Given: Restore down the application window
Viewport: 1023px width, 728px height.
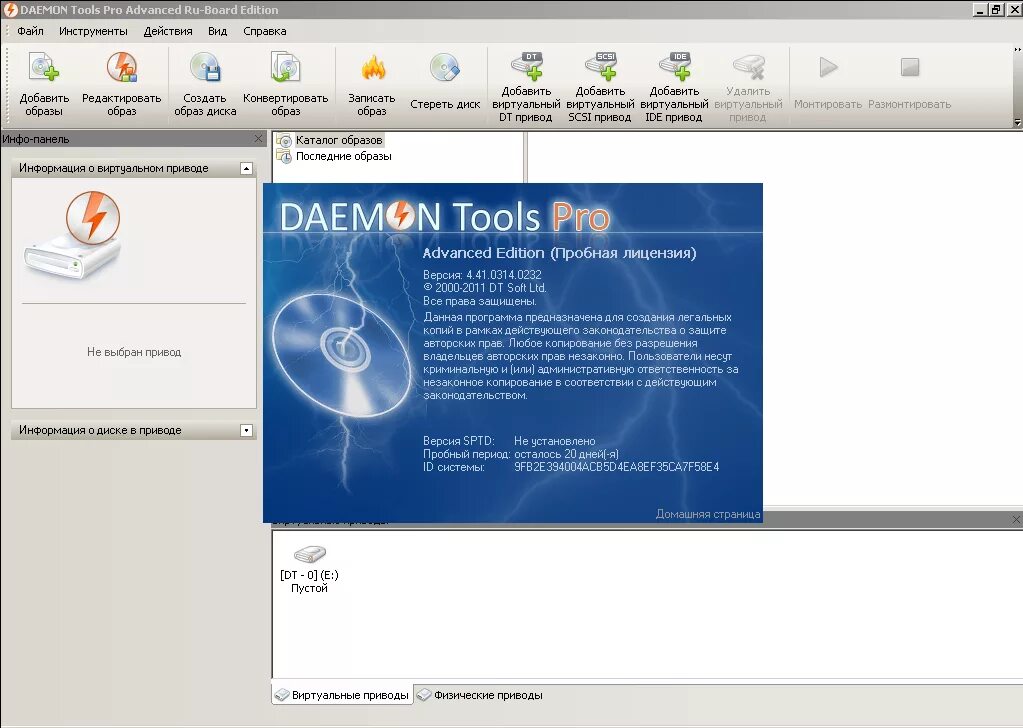Looking at the screenshot, I should [x=996, y=9].
